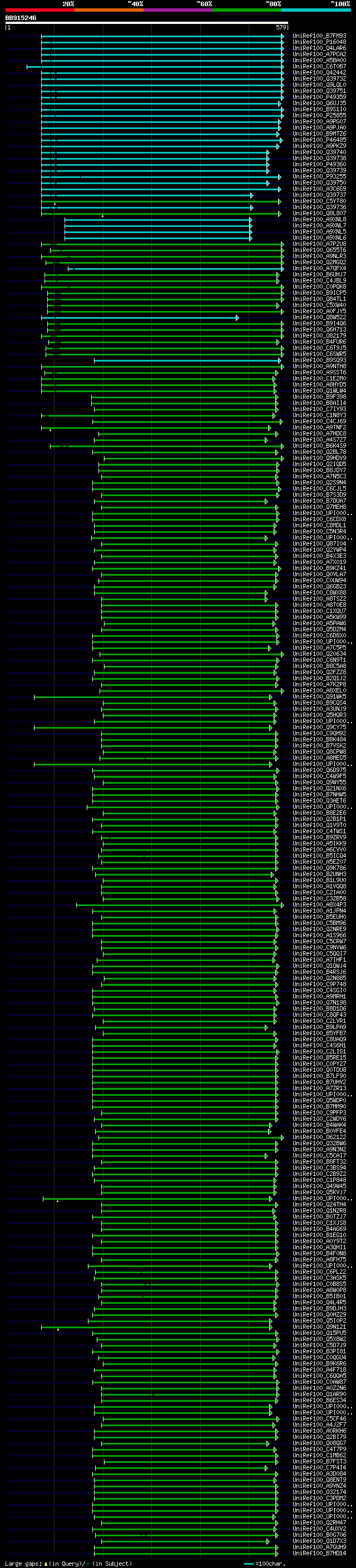
Task: Select hit label UniRef100_Q5WDP0
Action: pos(319,1101)
